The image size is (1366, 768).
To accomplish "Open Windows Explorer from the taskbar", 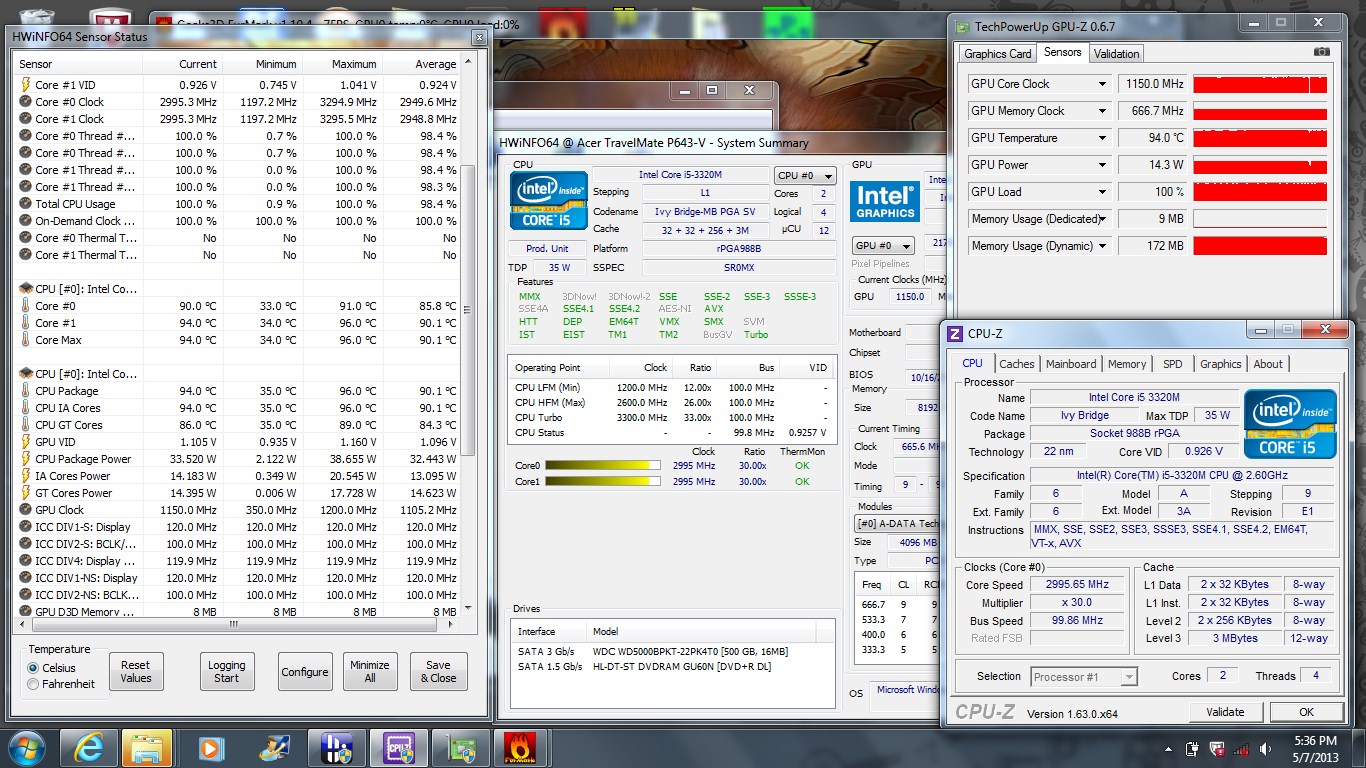I will (x=148, y=748).
